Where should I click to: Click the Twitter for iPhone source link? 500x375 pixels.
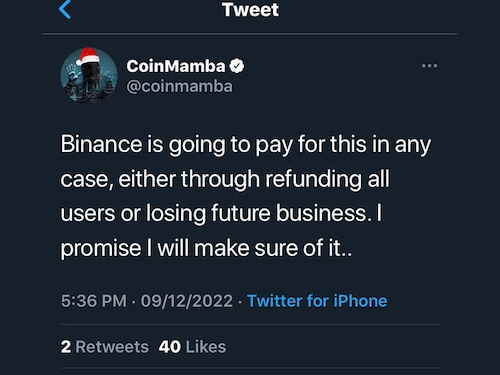(x=317, y=301)
